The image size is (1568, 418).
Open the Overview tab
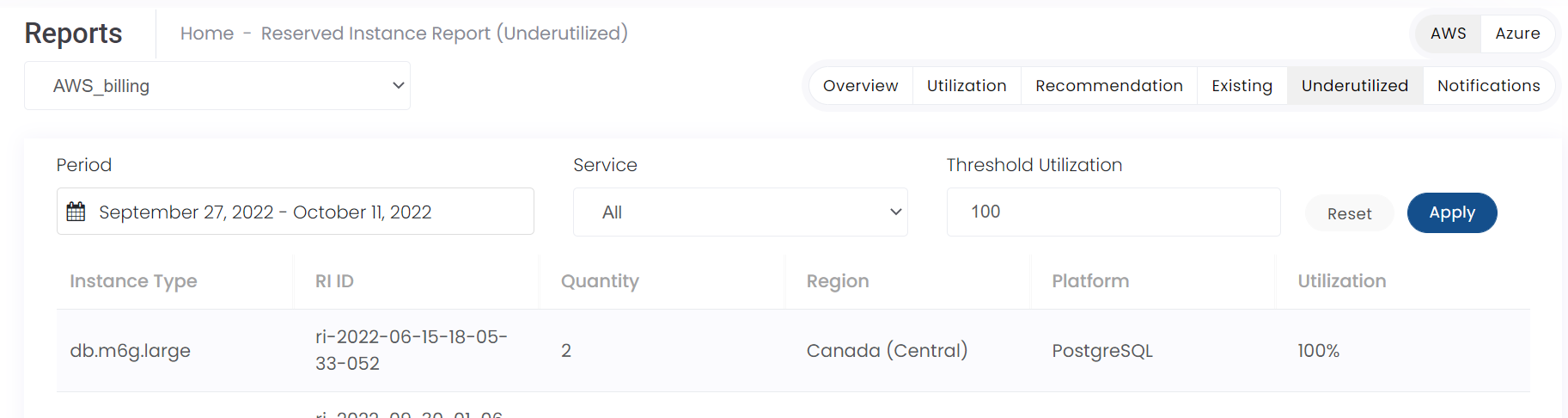point(860,86)
